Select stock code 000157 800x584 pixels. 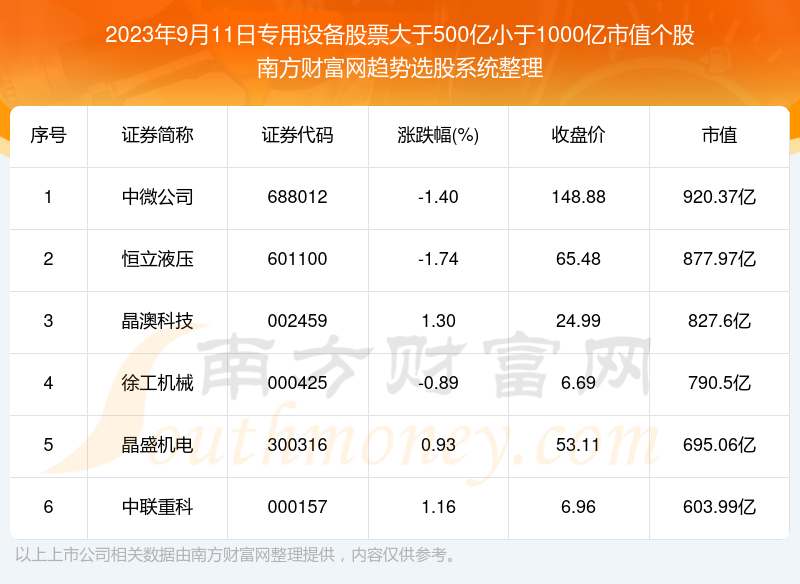(297, 507)
